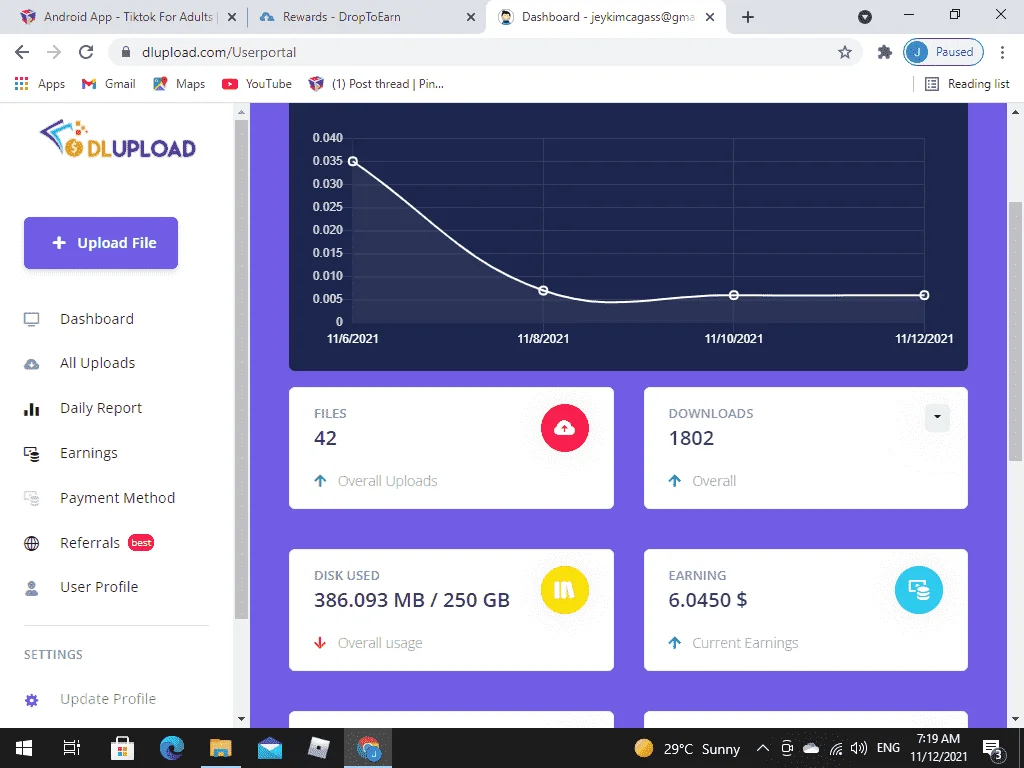This screenshot has height=768, width=1024.
Task: Open Chrome three-dot menu
Action: pyautogui.click(x=1002, y=52)
